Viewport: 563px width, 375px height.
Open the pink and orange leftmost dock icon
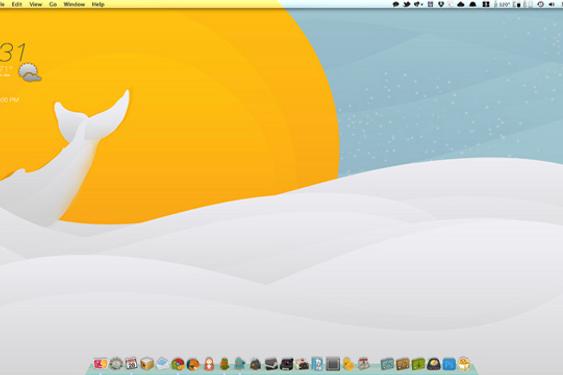[x=101, y=364]
